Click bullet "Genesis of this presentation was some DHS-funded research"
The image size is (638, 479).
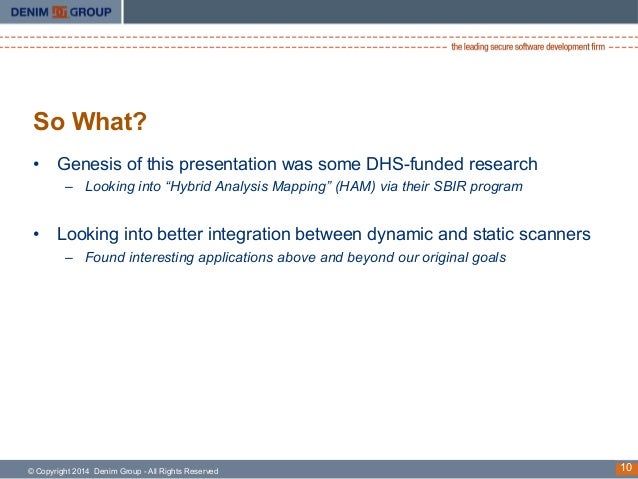tap(297, 164)
